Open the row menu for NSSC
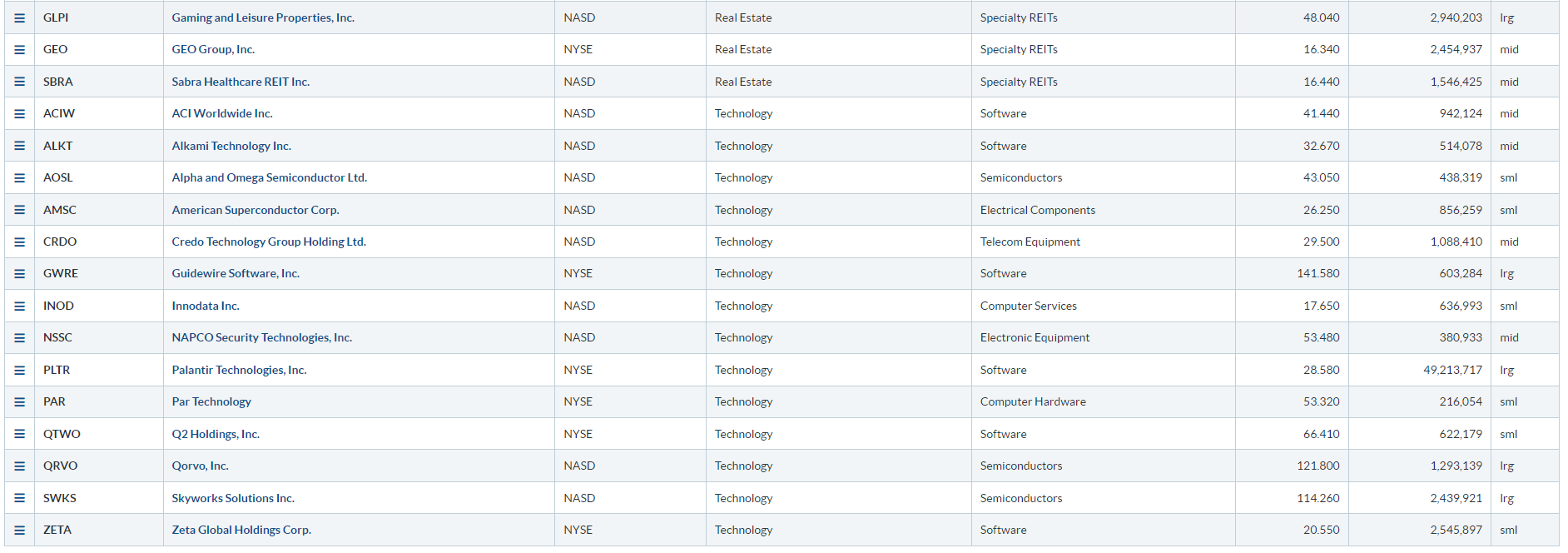 click(19, 337)
